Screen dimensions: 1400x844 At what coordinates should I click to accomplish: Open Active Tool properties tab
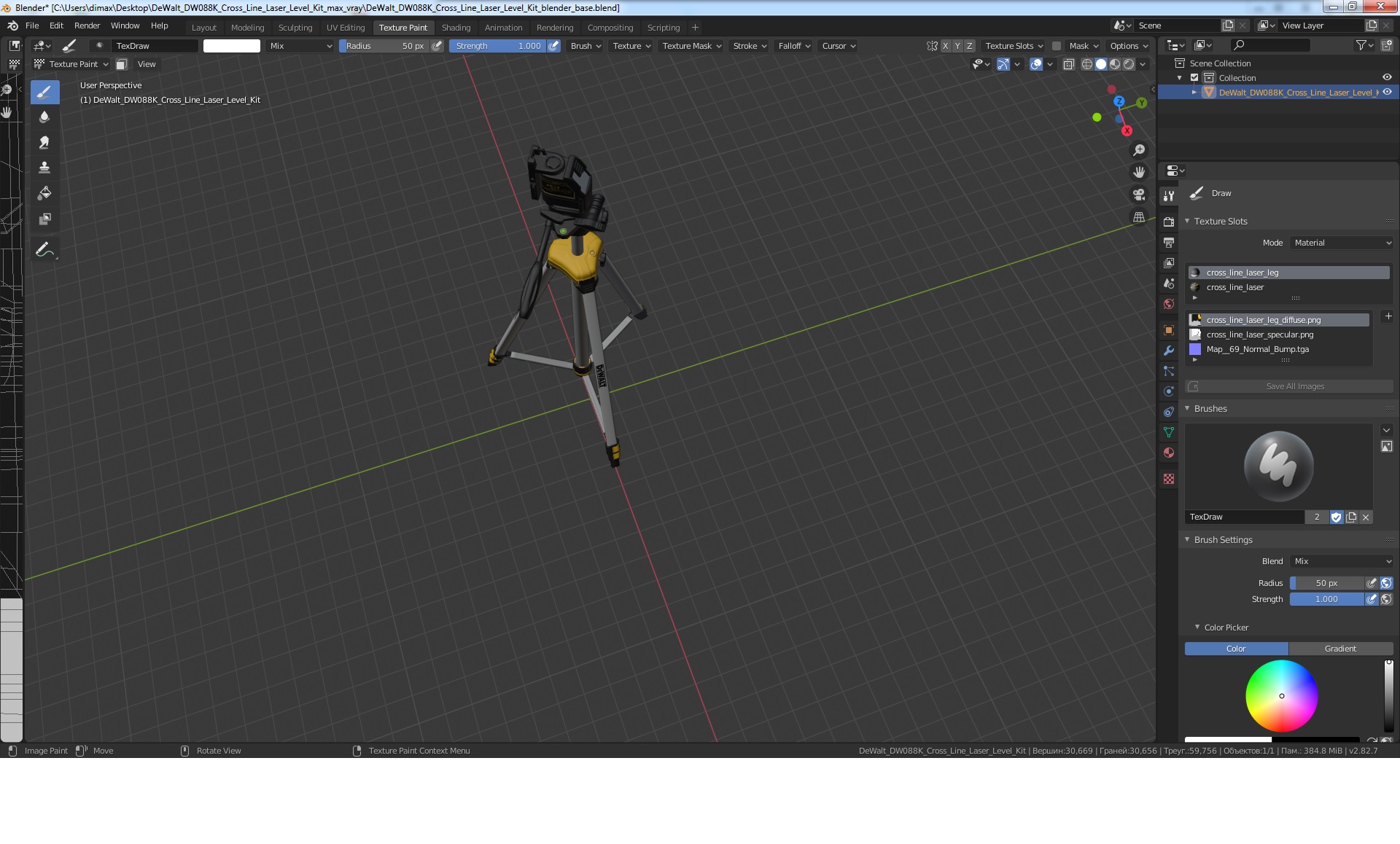1169,195
